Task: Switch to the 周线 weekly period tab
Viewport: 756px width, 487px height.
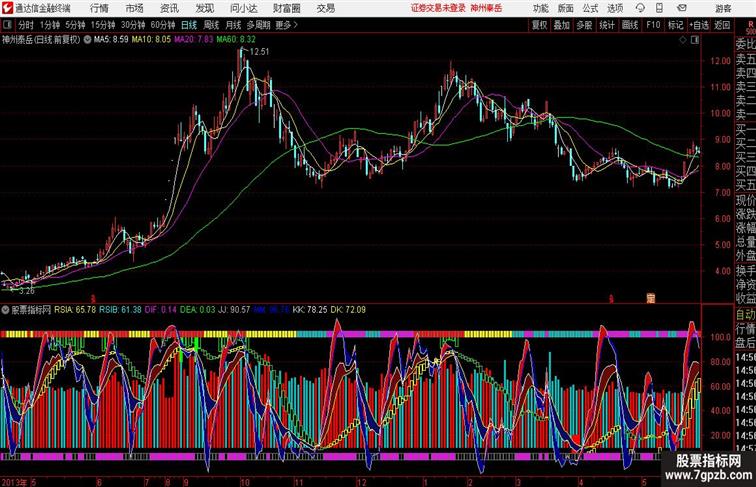Action: click(211, 25)
